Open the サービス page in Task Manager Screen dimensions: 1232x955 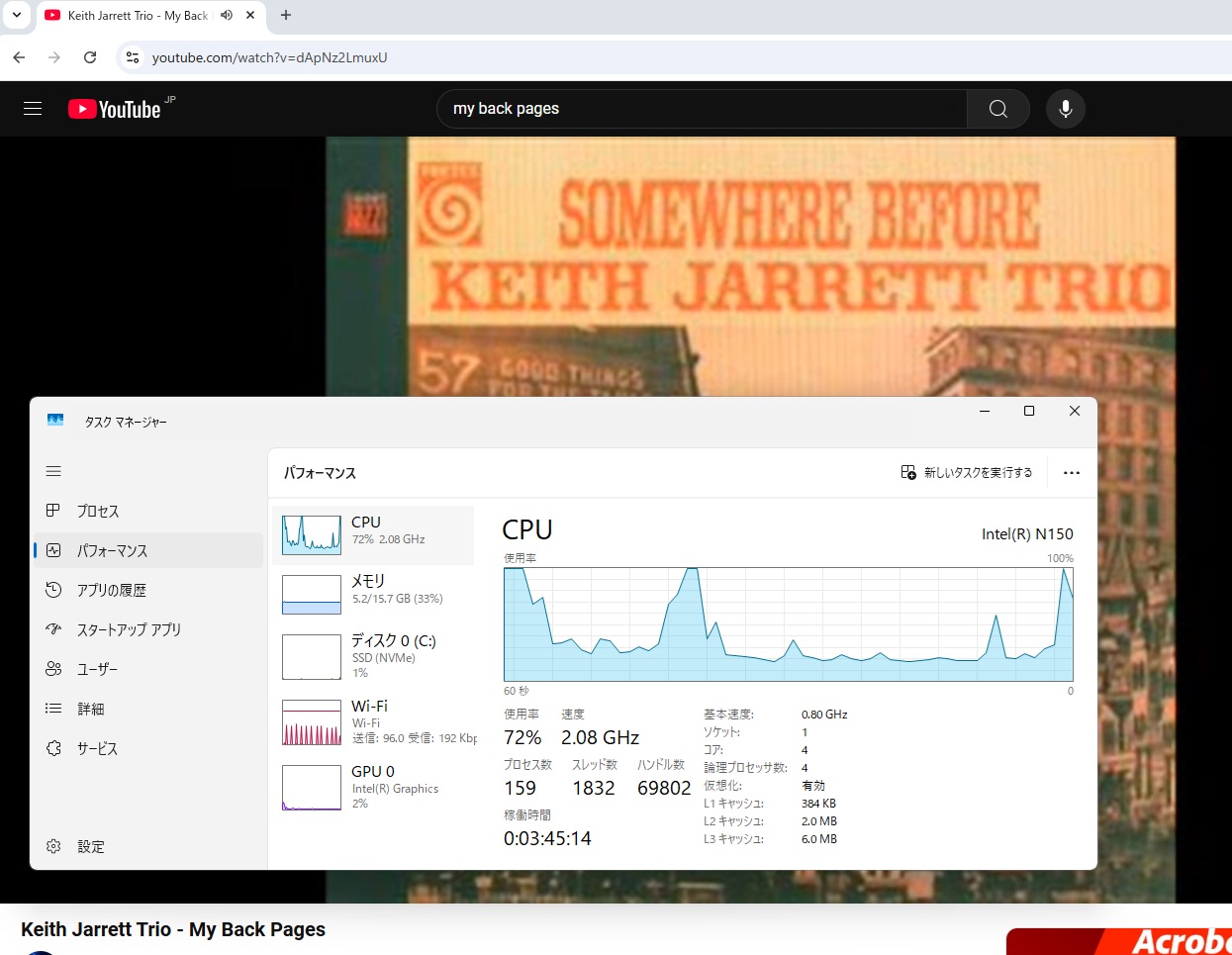(148, 748)
